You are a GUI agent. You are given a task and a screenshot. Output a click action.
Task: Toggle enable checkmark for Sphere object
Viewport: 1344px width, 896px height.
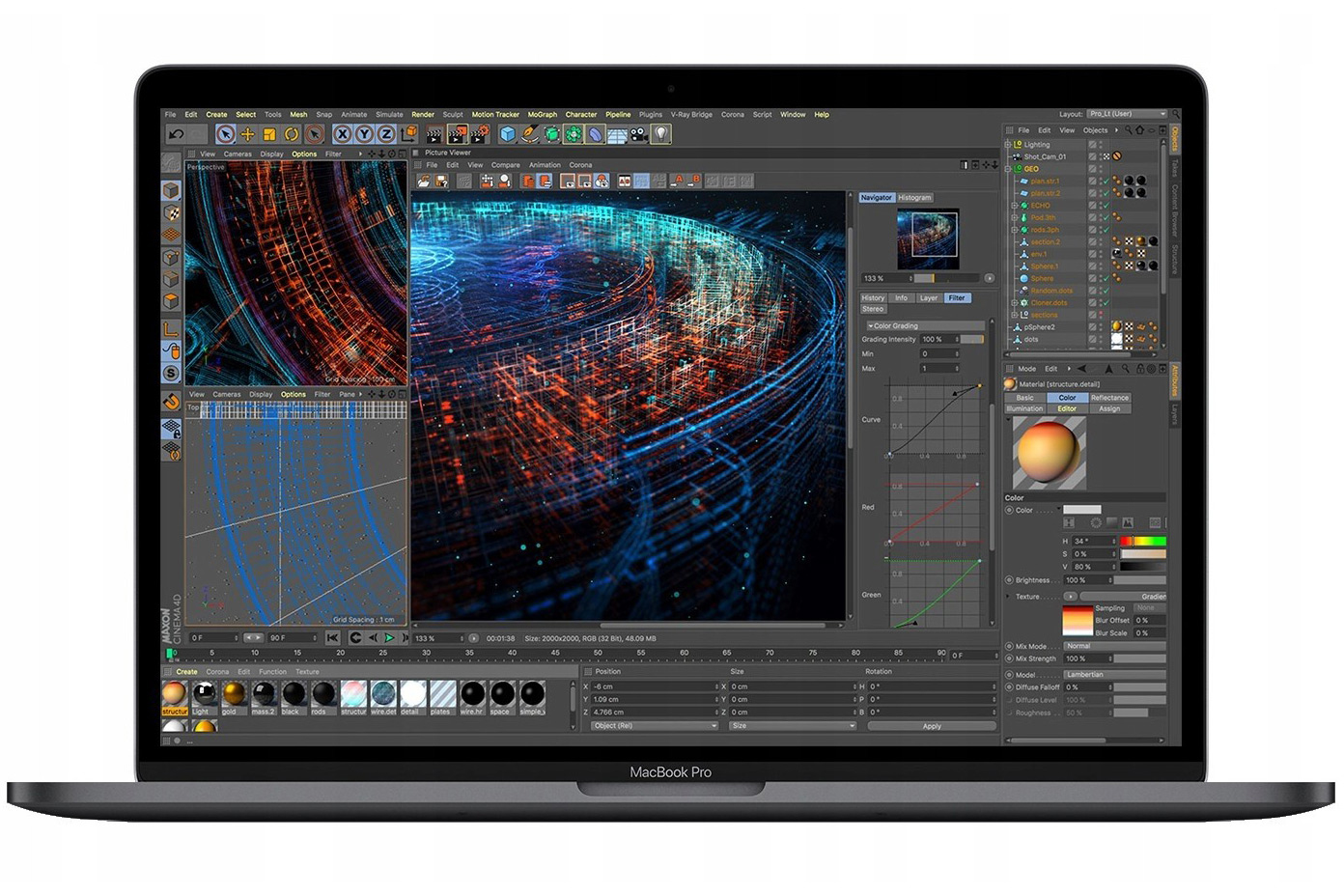(x=1105, y=278)
